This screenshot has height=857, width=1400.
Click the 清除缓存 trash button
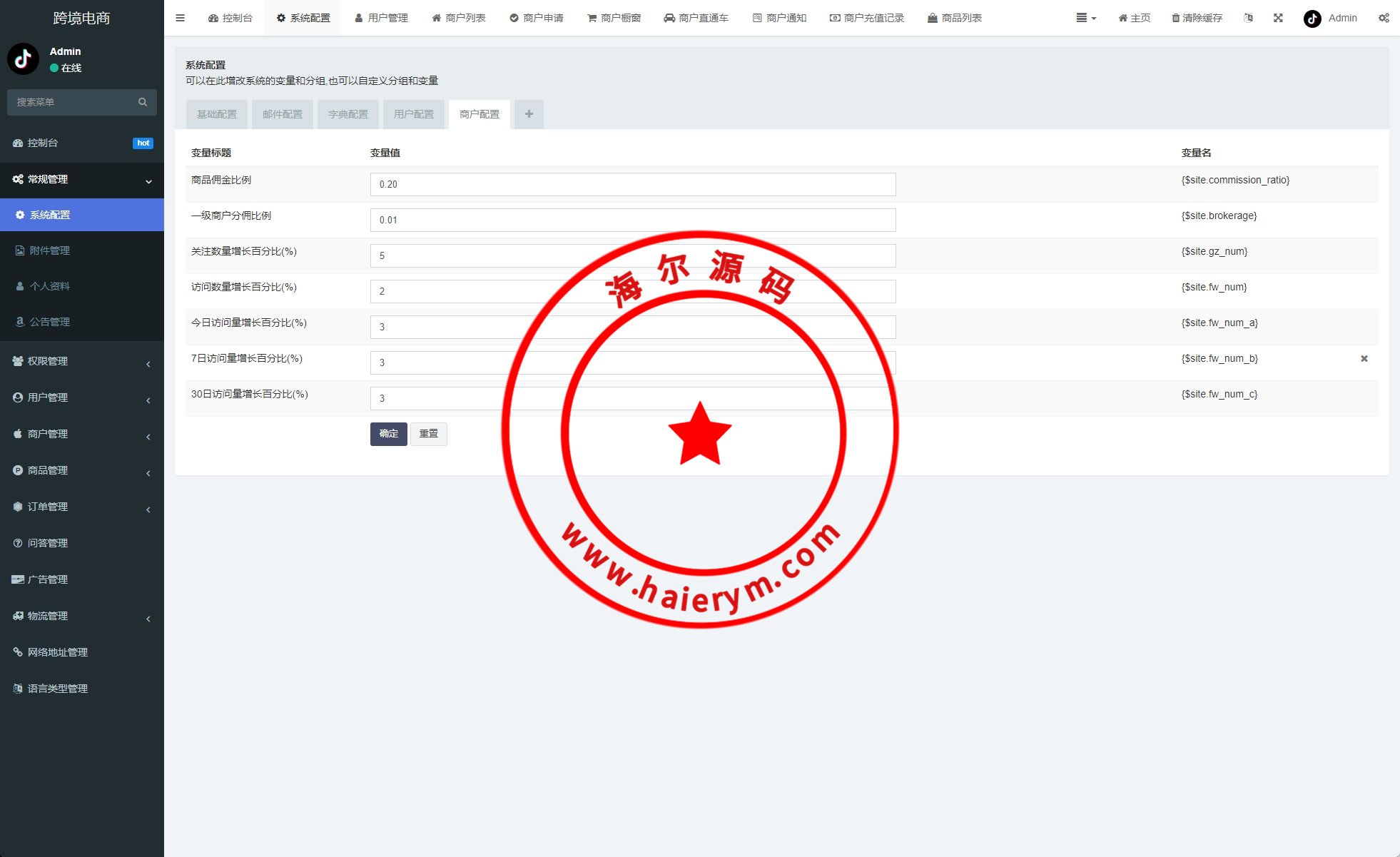pyautogui.click(x=1197, y=18)
